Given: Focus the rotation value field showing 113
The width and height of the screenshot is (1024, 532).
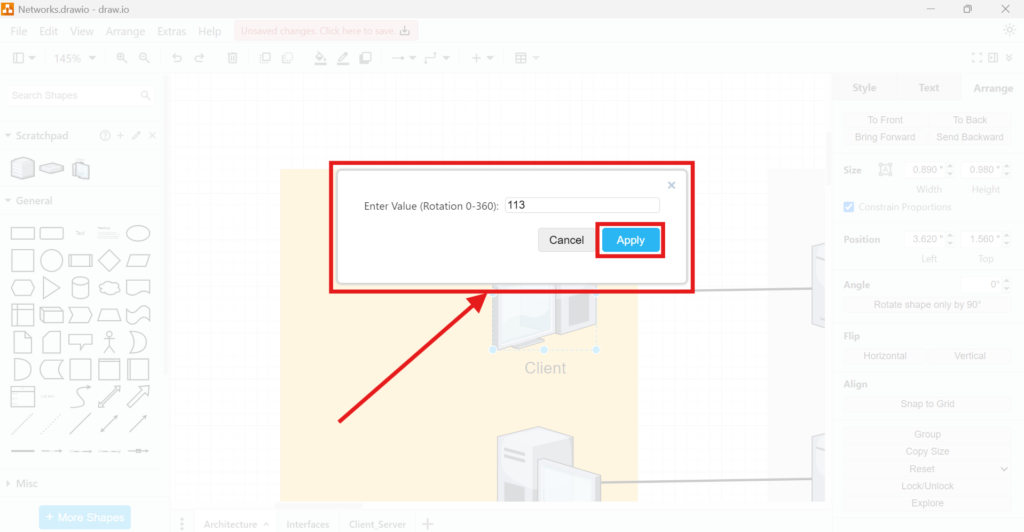Looking at the screenshot, I should [x=582, y=206].
